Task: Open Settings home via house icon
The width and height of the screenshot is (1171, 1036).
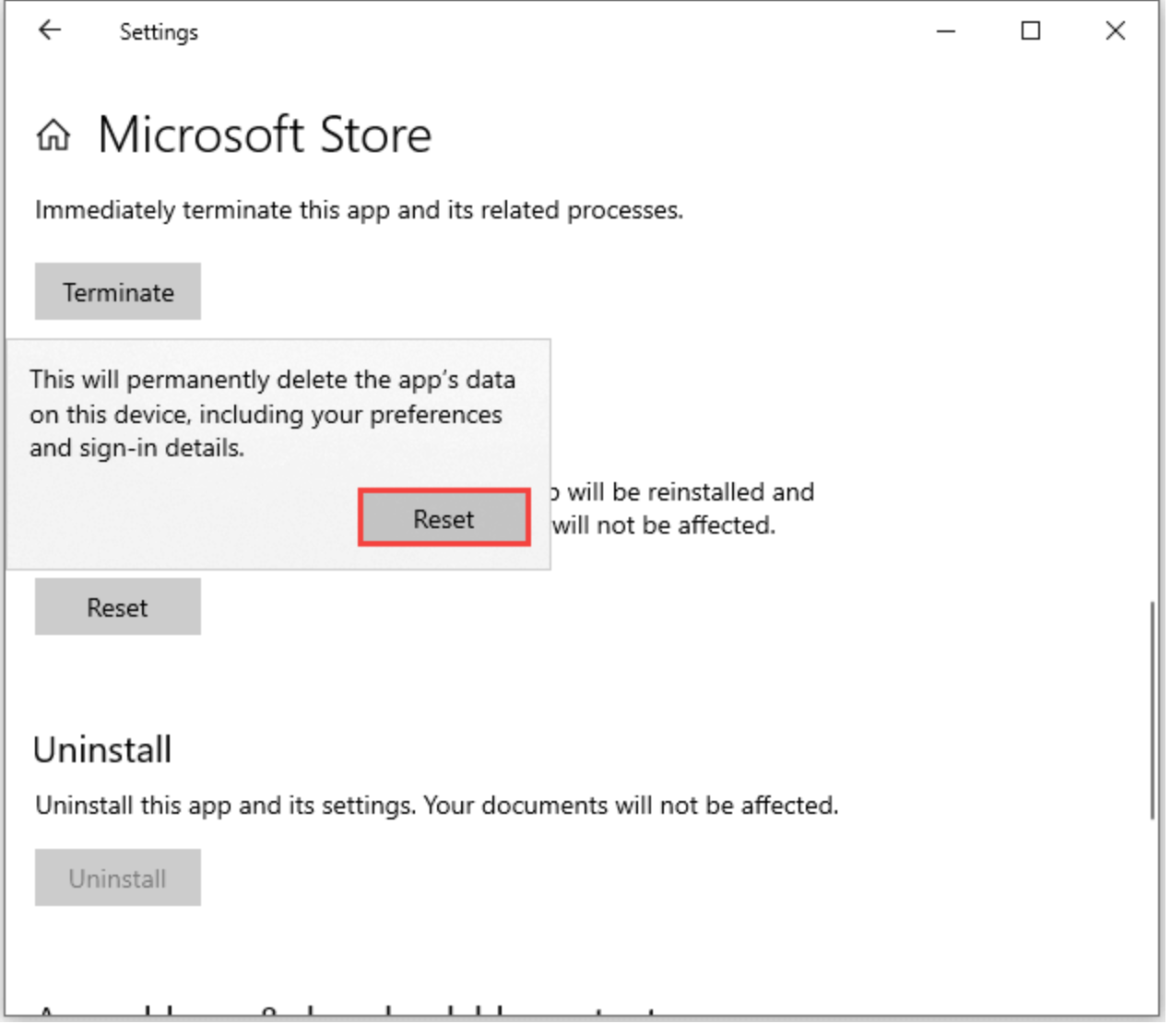Action: [x=53, y=135]
